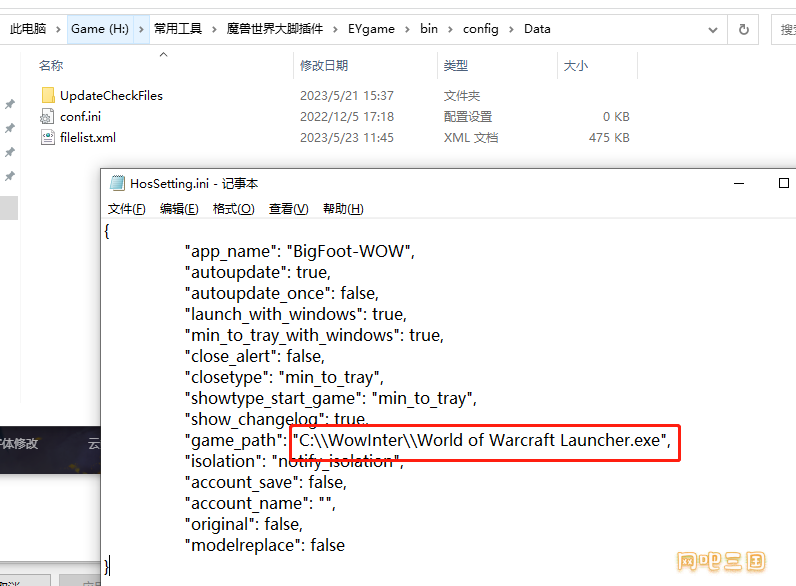
Task: Minimize the HosSetting.ini Notepad window
Action: (739, 183)
